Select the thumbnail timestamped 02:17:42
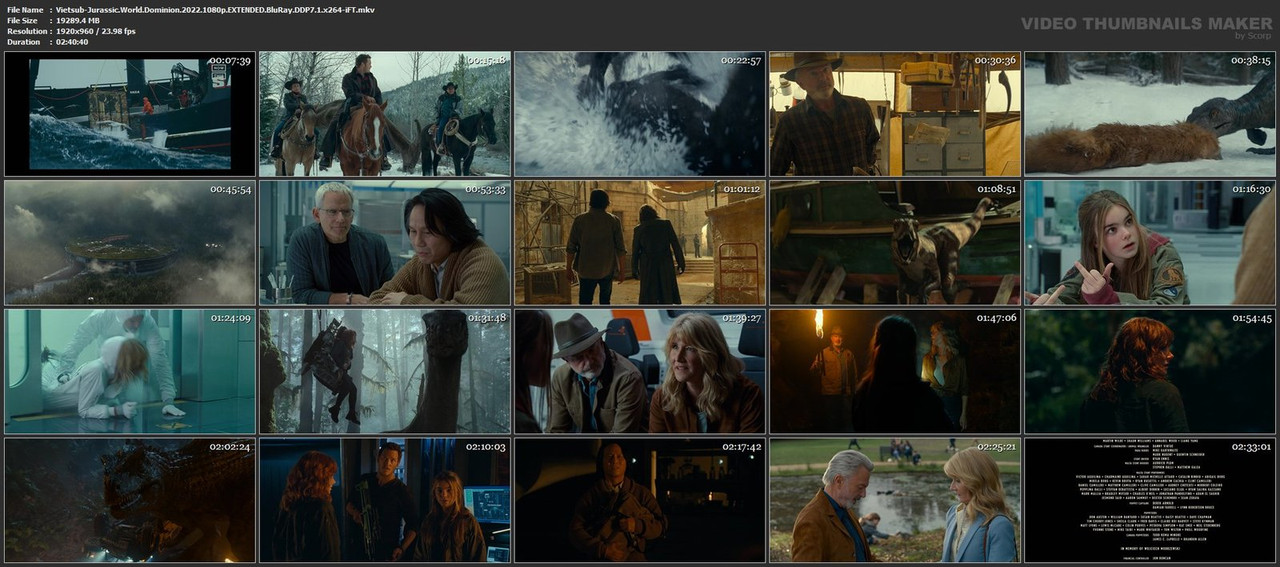 click(x=640, y=500)
